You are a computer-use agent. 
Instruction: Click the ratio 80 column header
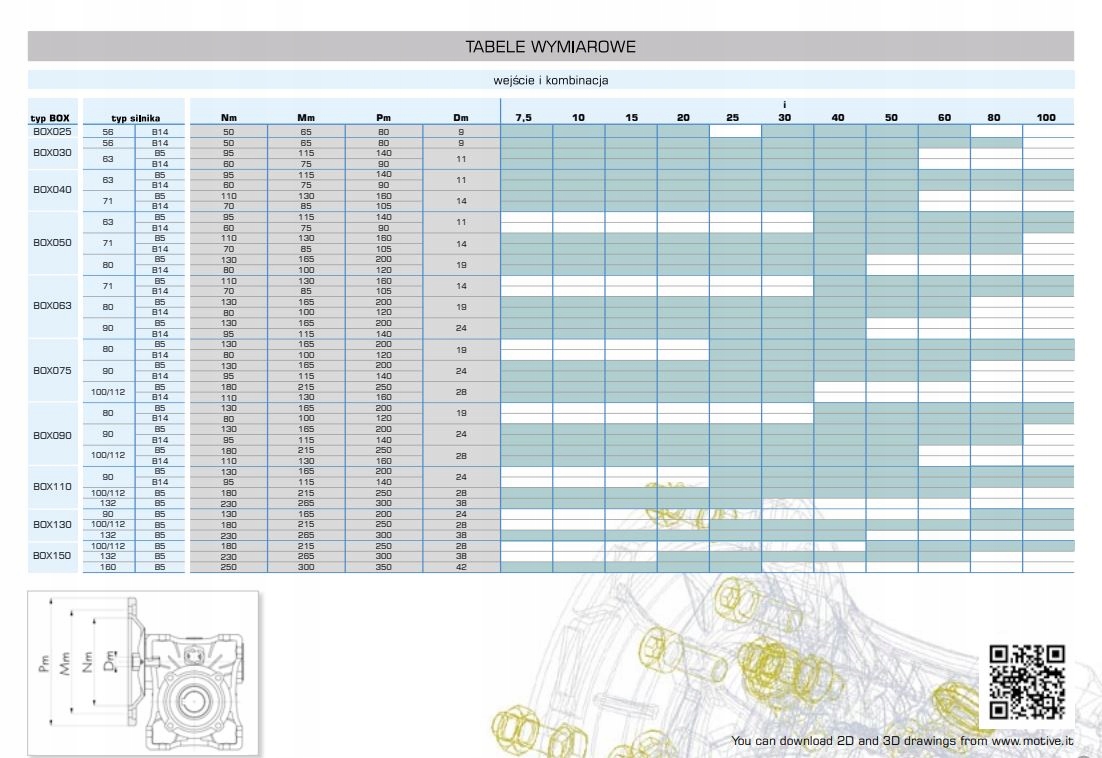click(994, 117)
